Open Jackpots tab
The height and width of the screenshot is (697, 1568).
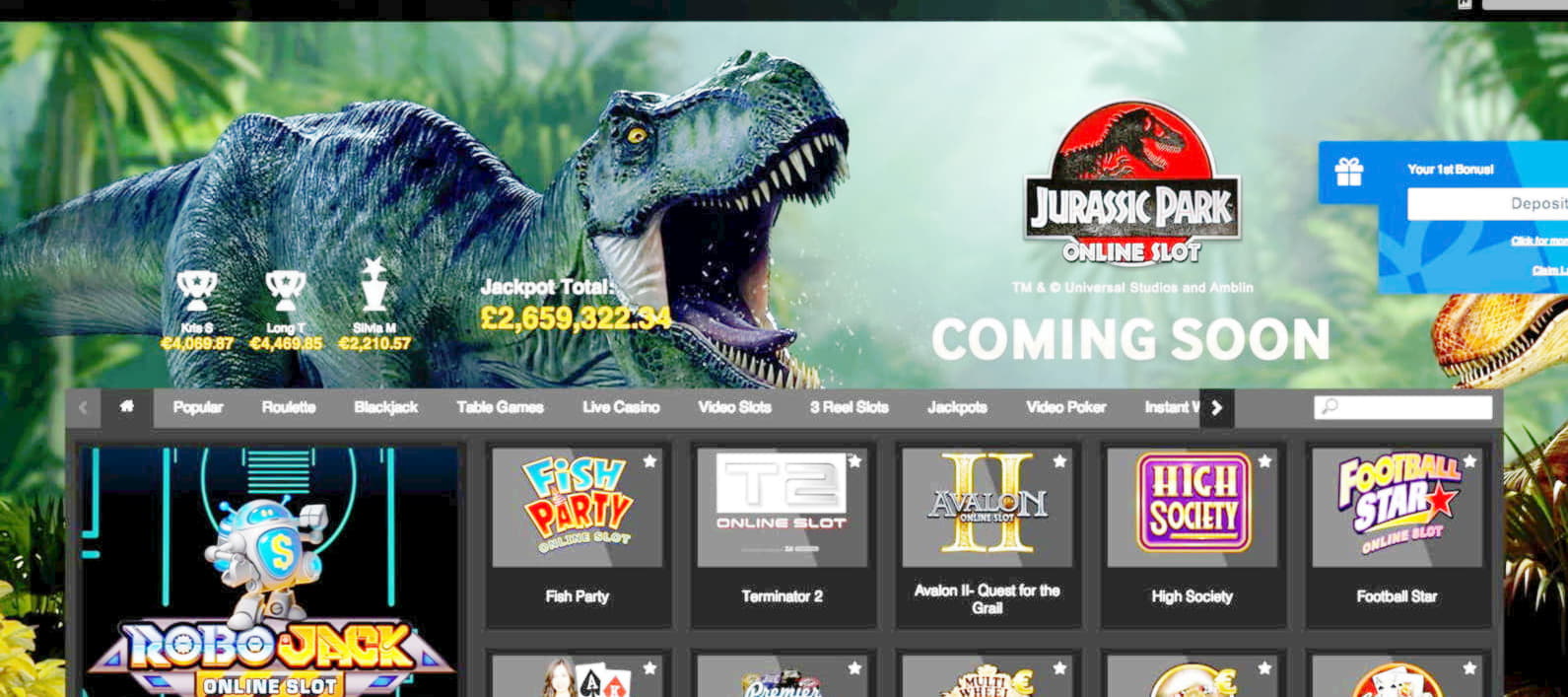(x=957, y=407)
